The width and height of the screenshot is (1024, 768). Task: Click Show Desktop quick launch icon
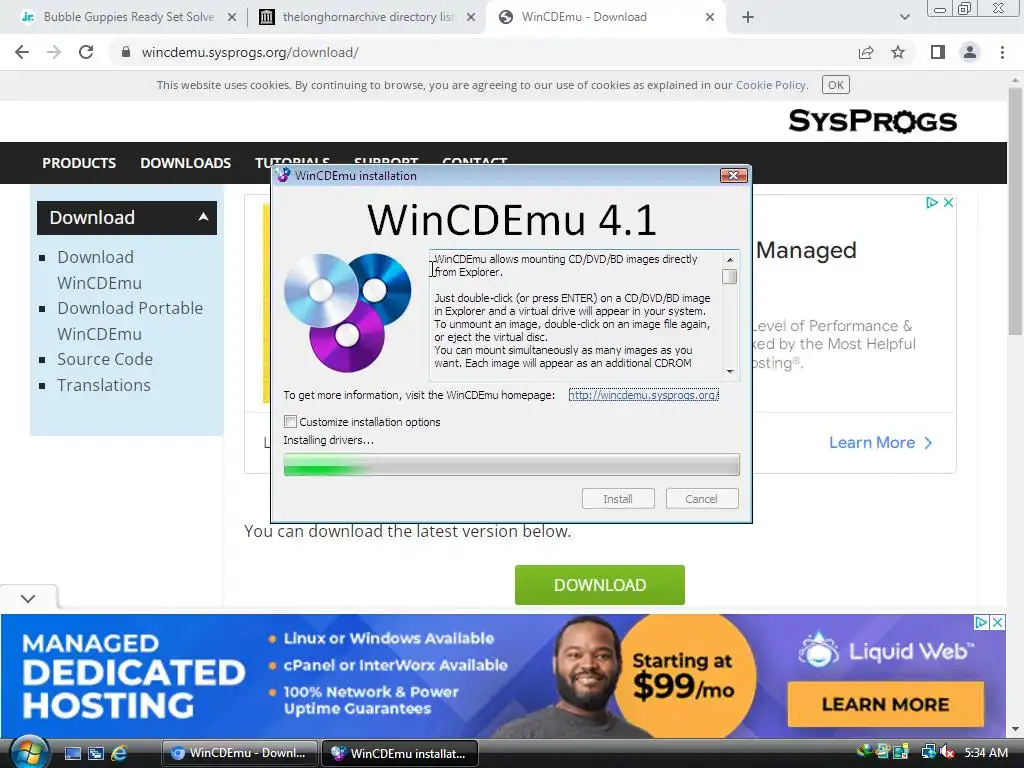pyautogui.click(x=72, y=754)
